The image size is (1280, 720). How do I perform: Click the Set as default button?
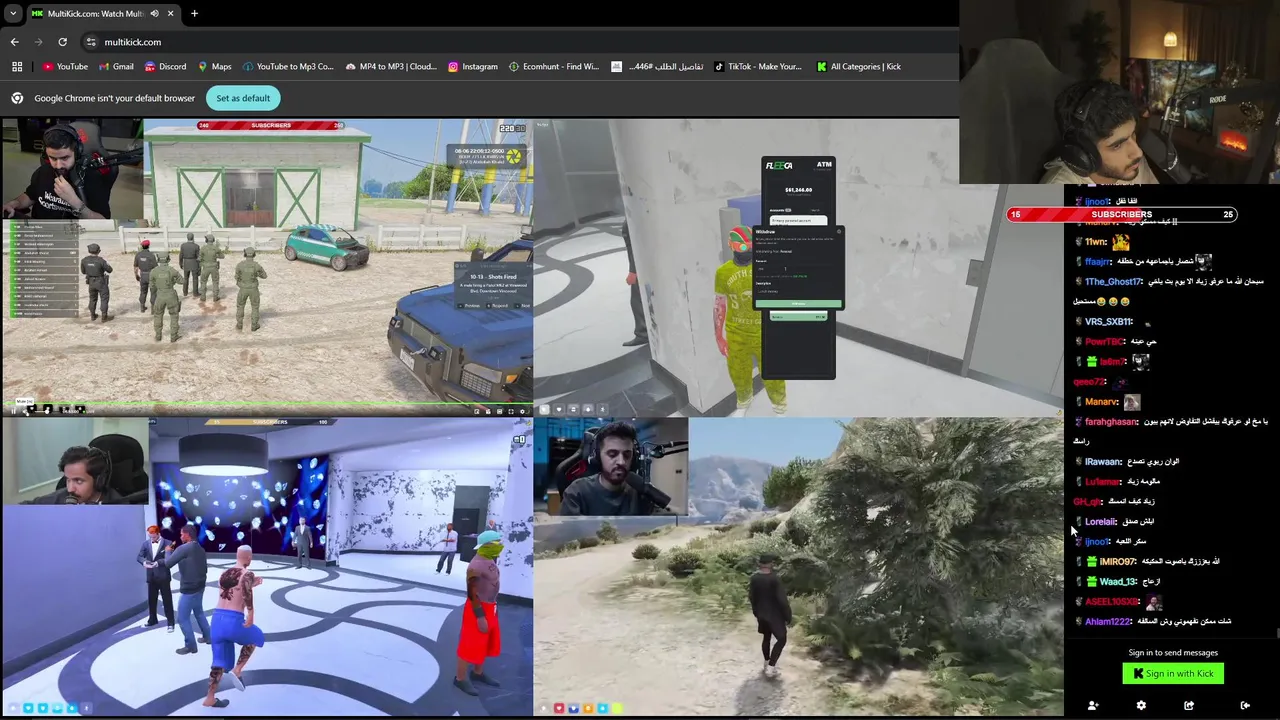(x=243, y=98)
